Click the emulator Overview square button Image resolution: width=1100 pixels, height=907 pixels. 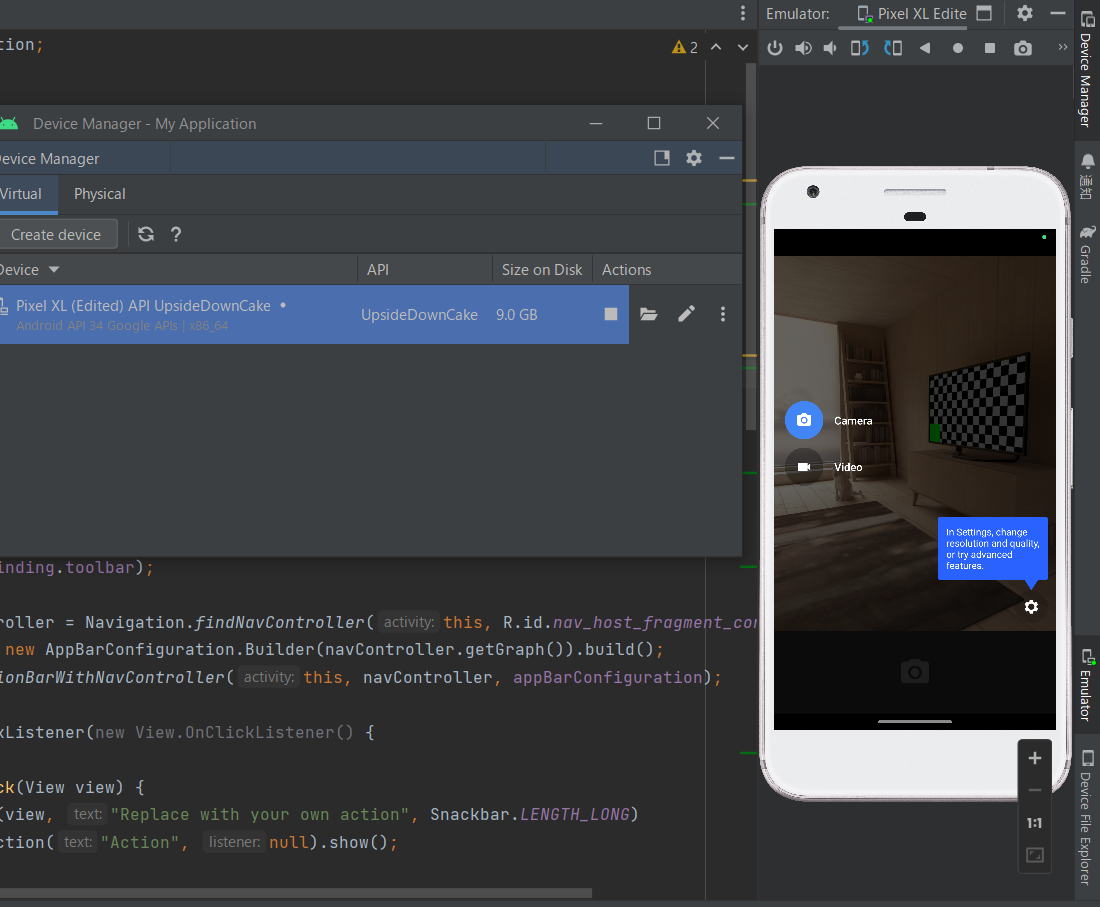click(990, 48)
